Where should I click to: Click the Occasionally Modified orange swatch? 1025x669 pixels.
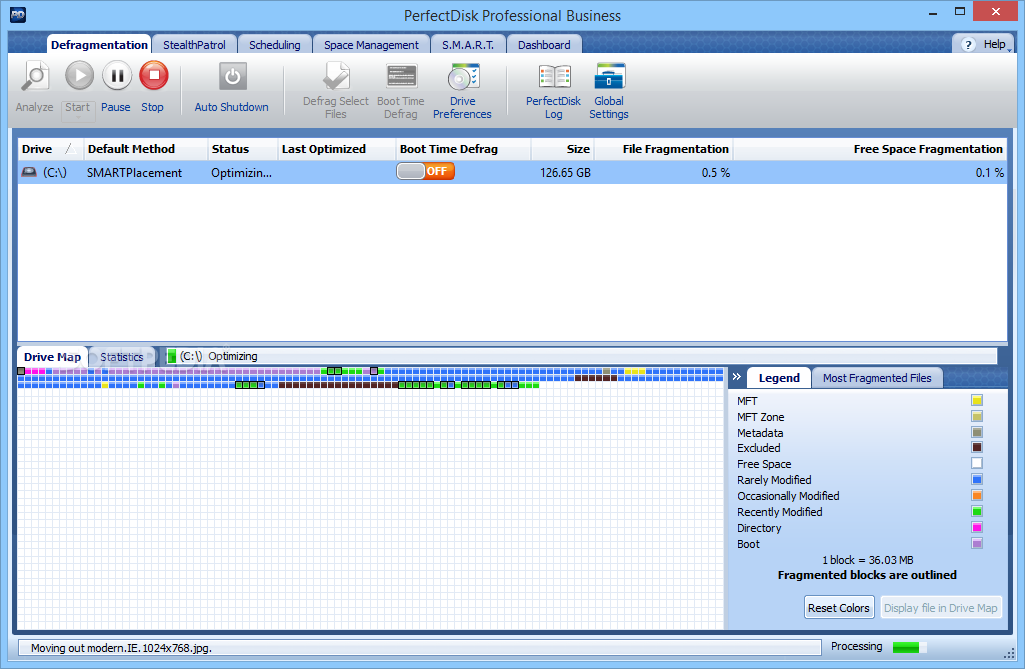(x=977, y=495)
